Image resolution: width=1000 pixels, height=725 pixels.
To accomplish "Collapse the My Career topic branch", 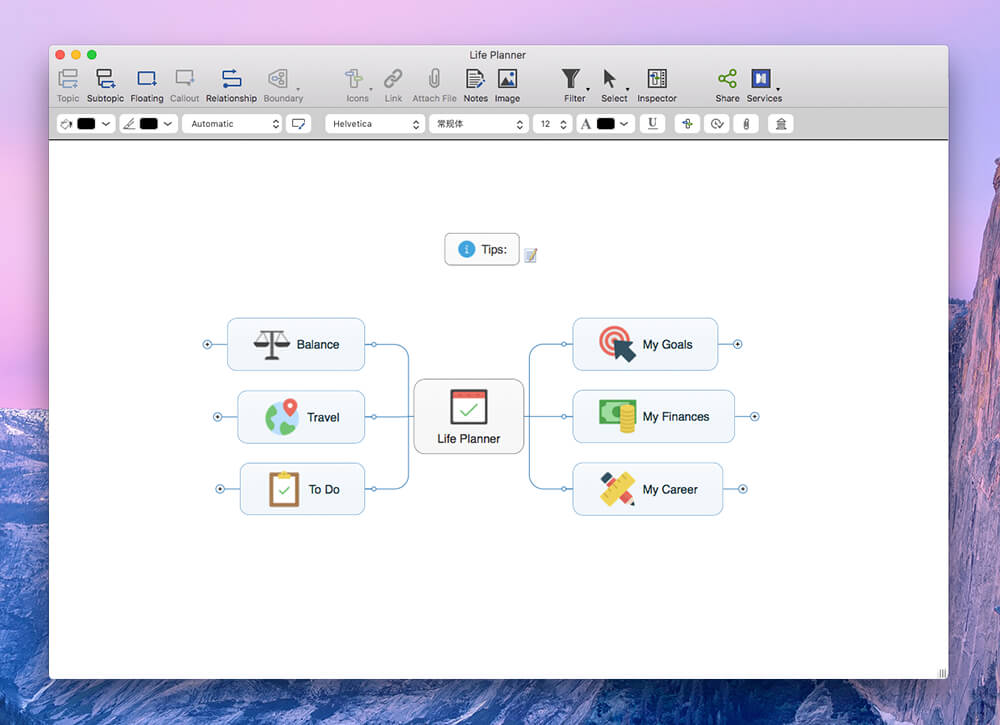I will click(x=742, y=489).
